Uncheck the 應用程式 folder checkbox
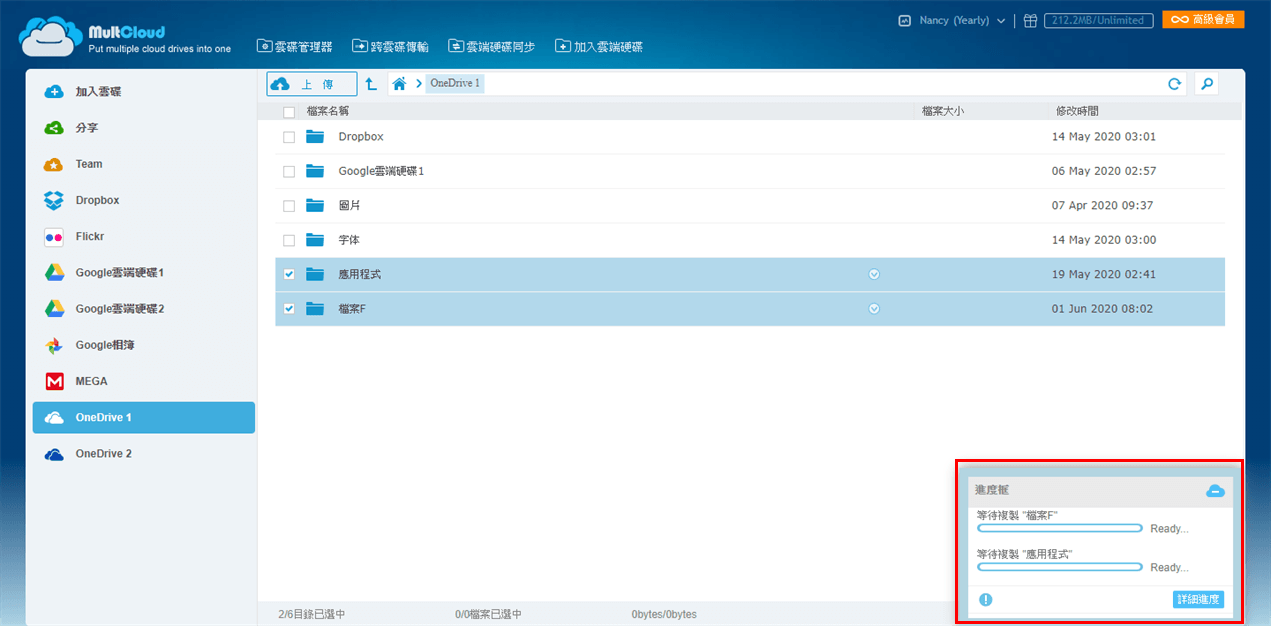This screenshot has height=626, width=1271. point(289,274)
